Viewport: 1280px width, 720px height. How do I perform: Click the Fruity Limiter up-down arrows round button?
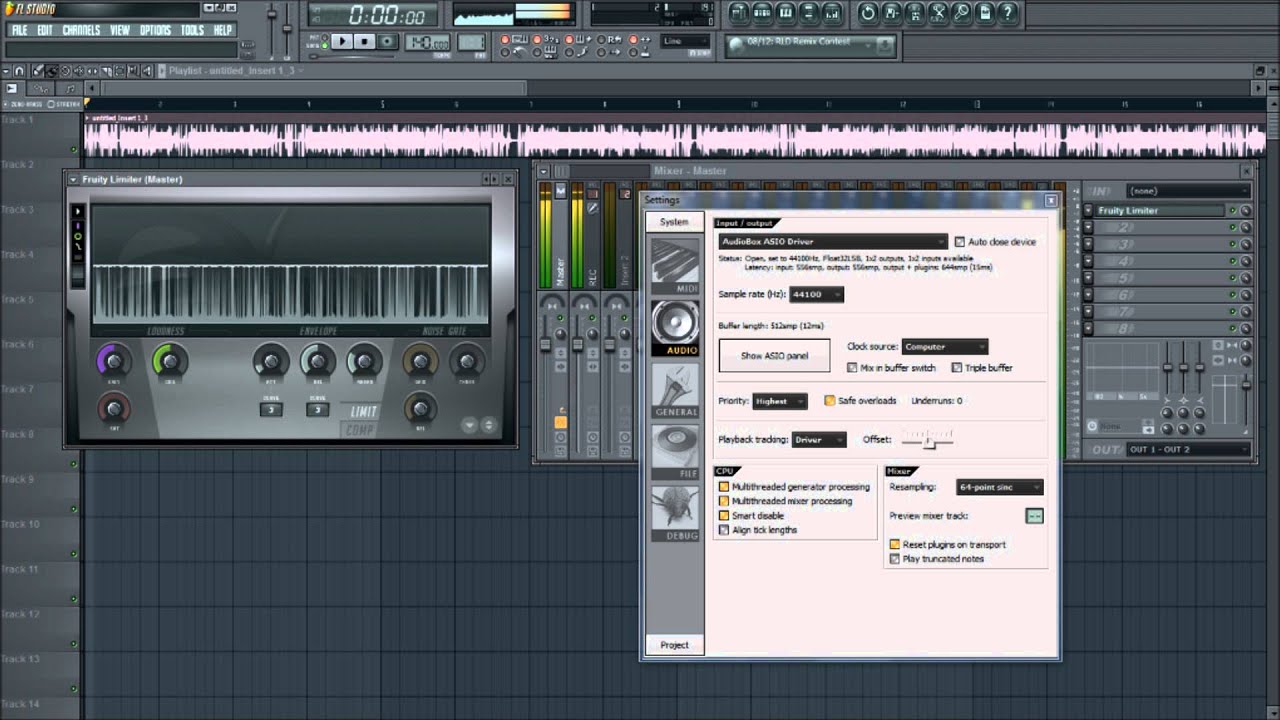coord(488,425)
